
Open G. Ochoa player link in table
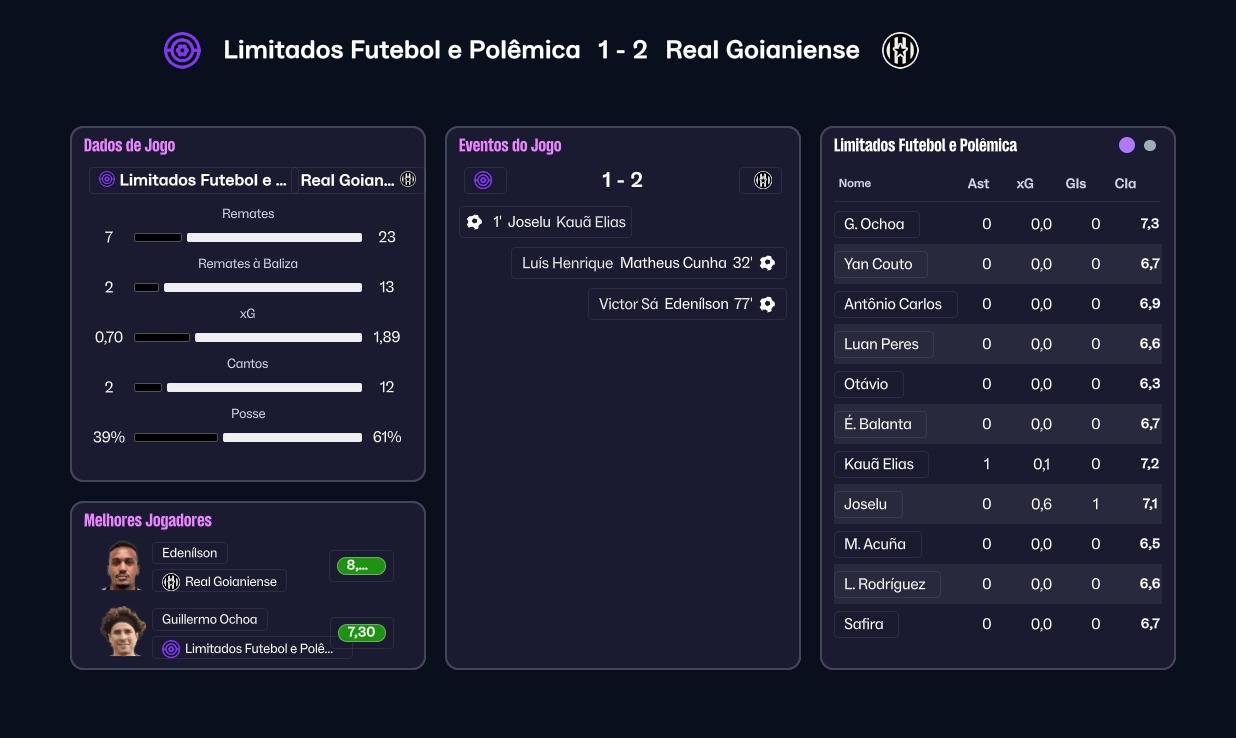click(x=874, y=224)
